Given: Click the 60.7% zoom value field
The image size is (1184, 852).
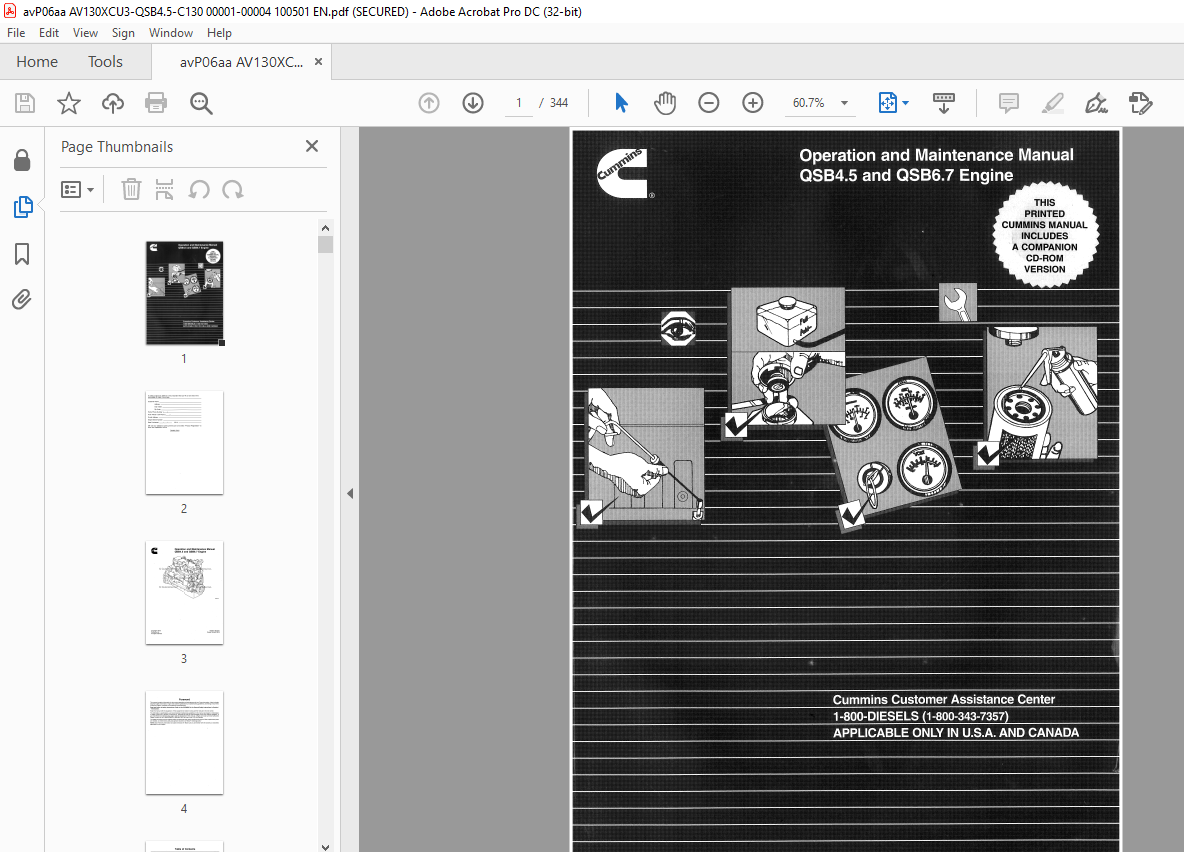Looking at the screenshot, I should coord(809,103).
